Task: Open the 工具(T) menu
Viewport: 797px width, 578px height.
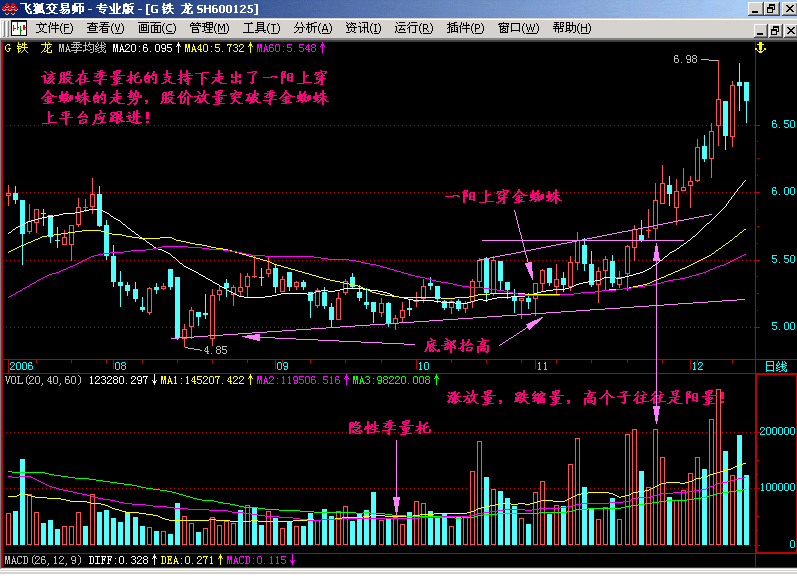Action: point(261,28)
